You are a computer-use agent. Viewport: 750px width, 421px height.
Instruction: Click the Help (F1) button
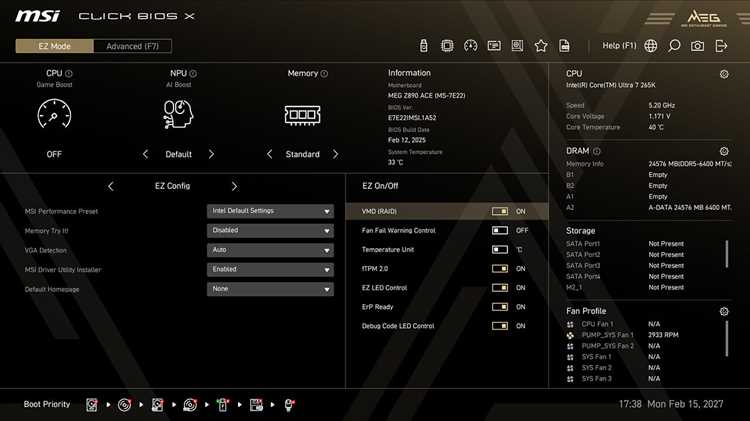tap(619, 45)
